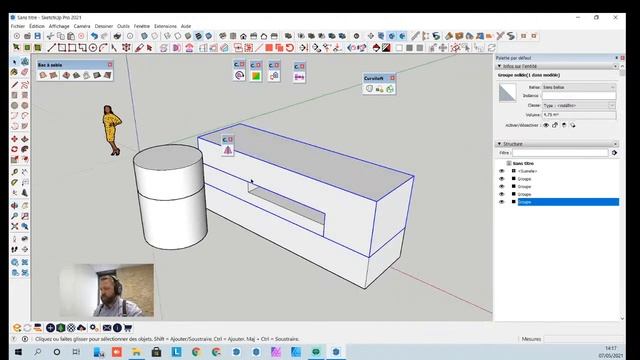Hide the highlighted Groupe via its eye
Image resolution: width=640 pixels, height=360 pixels.
pos(502,202)
